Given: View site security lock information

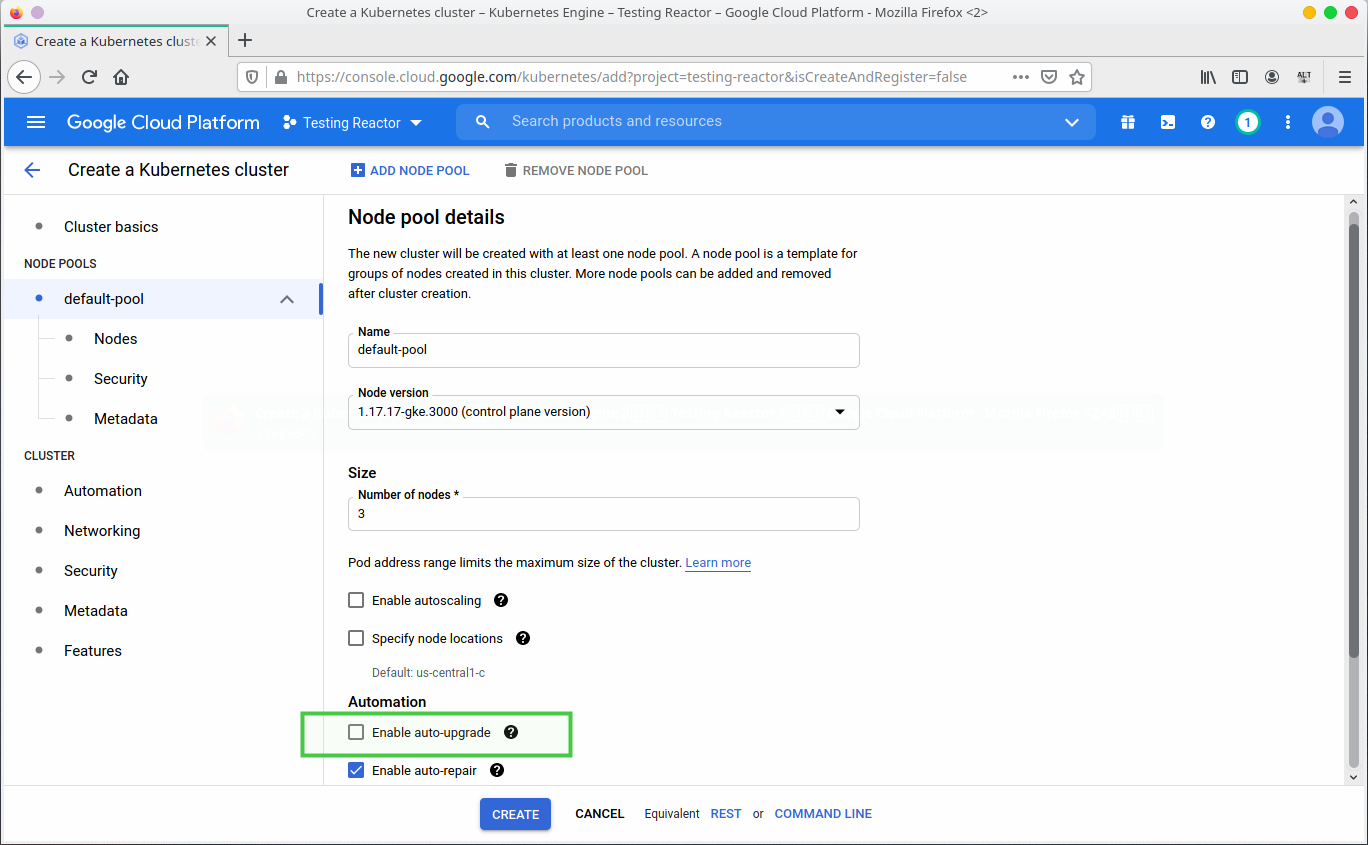Looking at the screenshot, I should coord(280,77).
